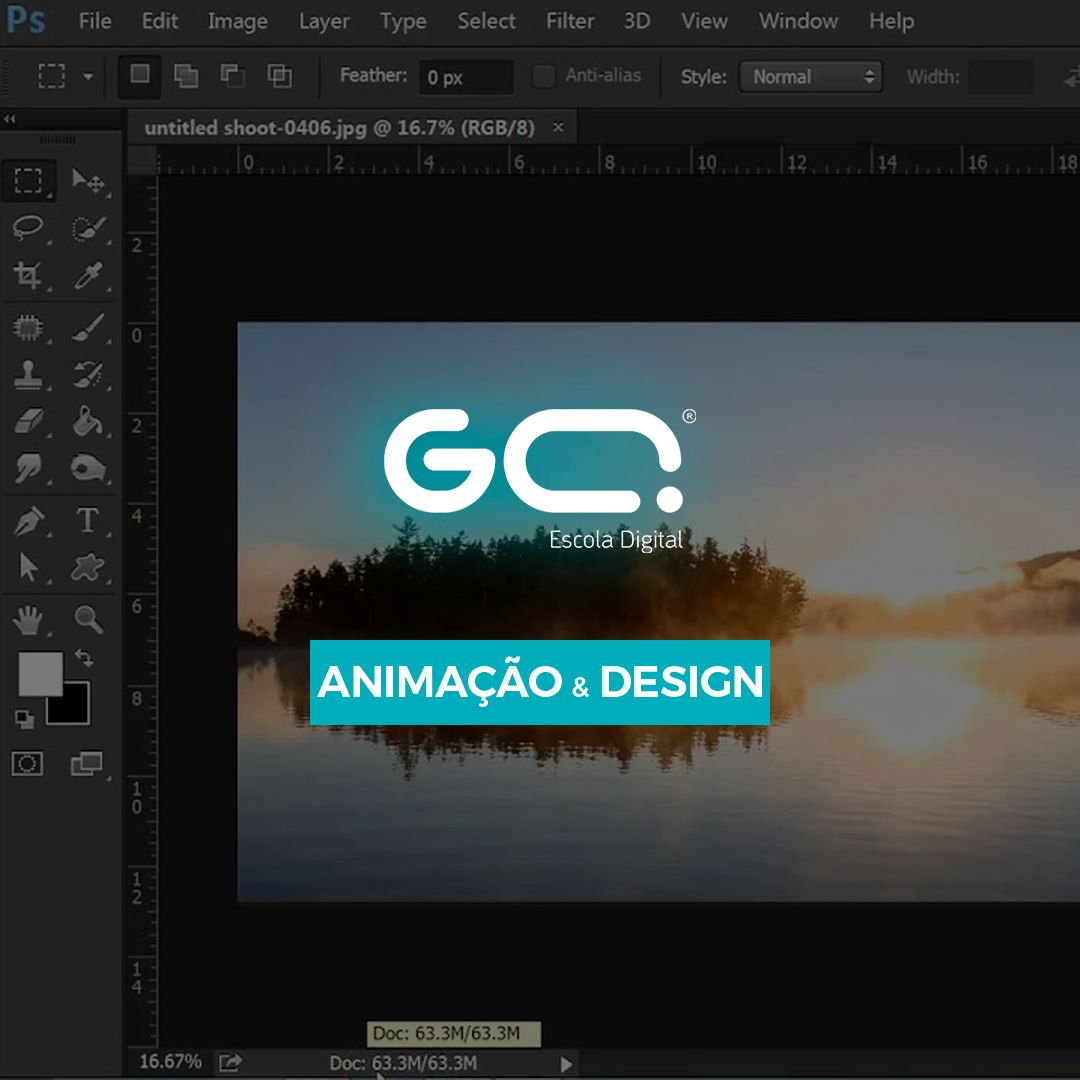Click the Doc: 63.3M/63.3M status bar text
This screenshot has height=1080, width=1080.
pyautogui.click(x=403, y=1063)
